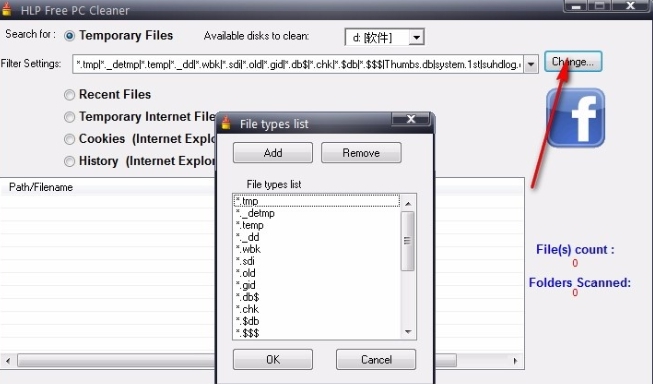Image resolution: width=653 pixels, height=384 pixels.
Task: Click the Remove button
Action: [361, 153]
